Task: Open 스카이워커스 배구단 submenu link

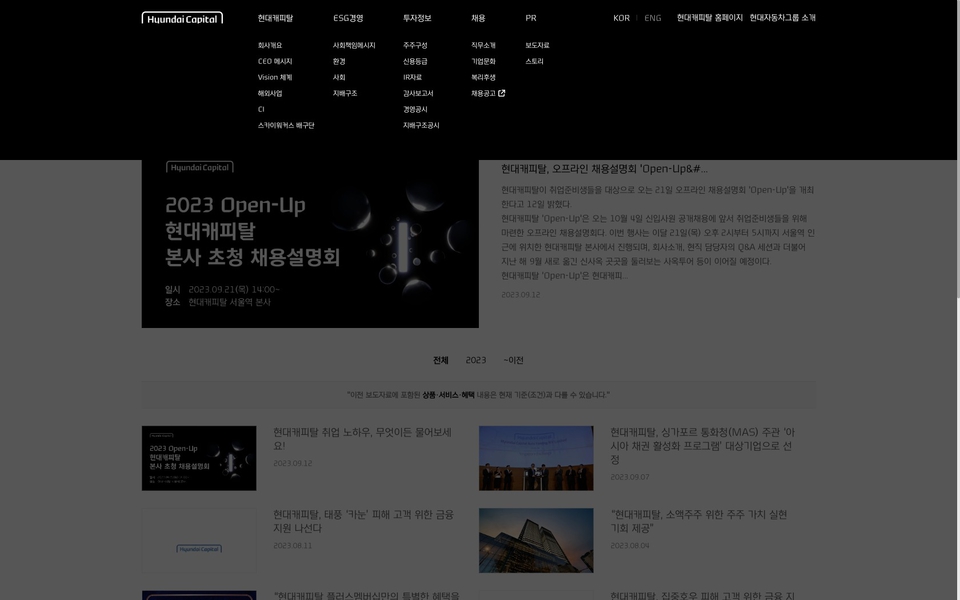Action: 286,125
